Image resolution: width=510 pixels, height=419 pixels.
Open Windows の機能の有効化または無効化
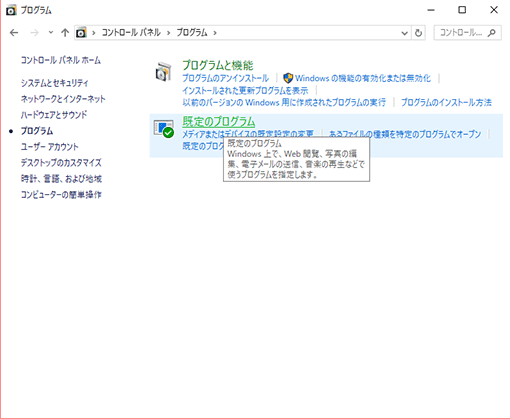click(x=363, y=78)
